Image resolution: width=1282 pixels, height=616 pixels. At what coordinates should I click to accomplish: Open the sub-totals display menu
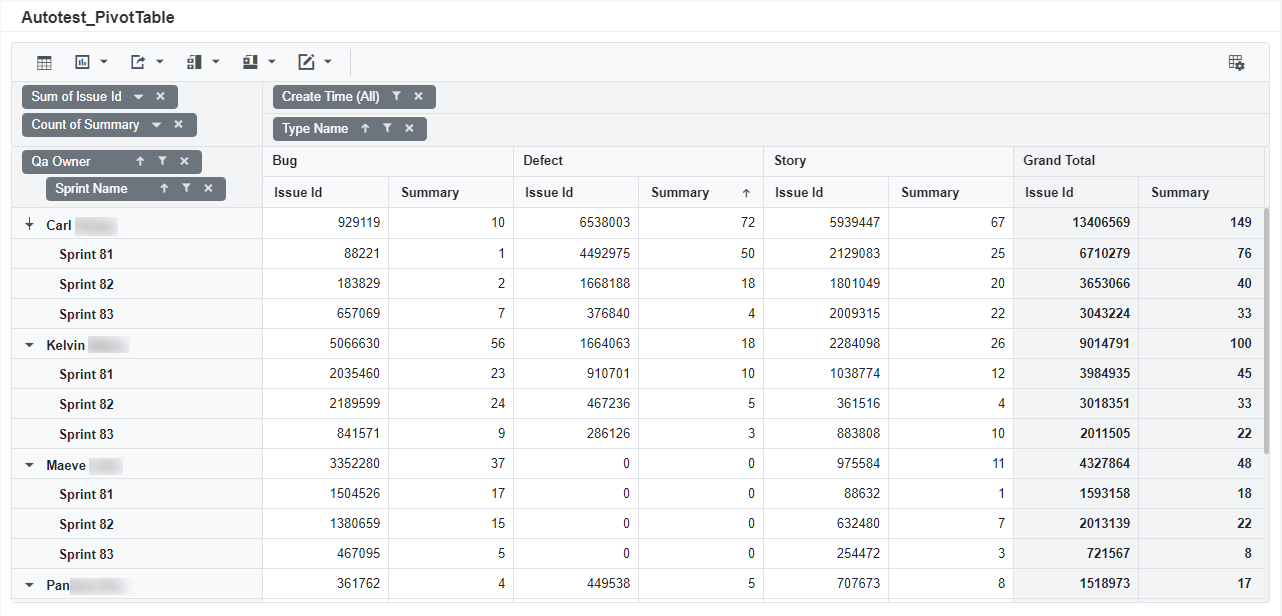pyautogui.click(x=202, y=63)
